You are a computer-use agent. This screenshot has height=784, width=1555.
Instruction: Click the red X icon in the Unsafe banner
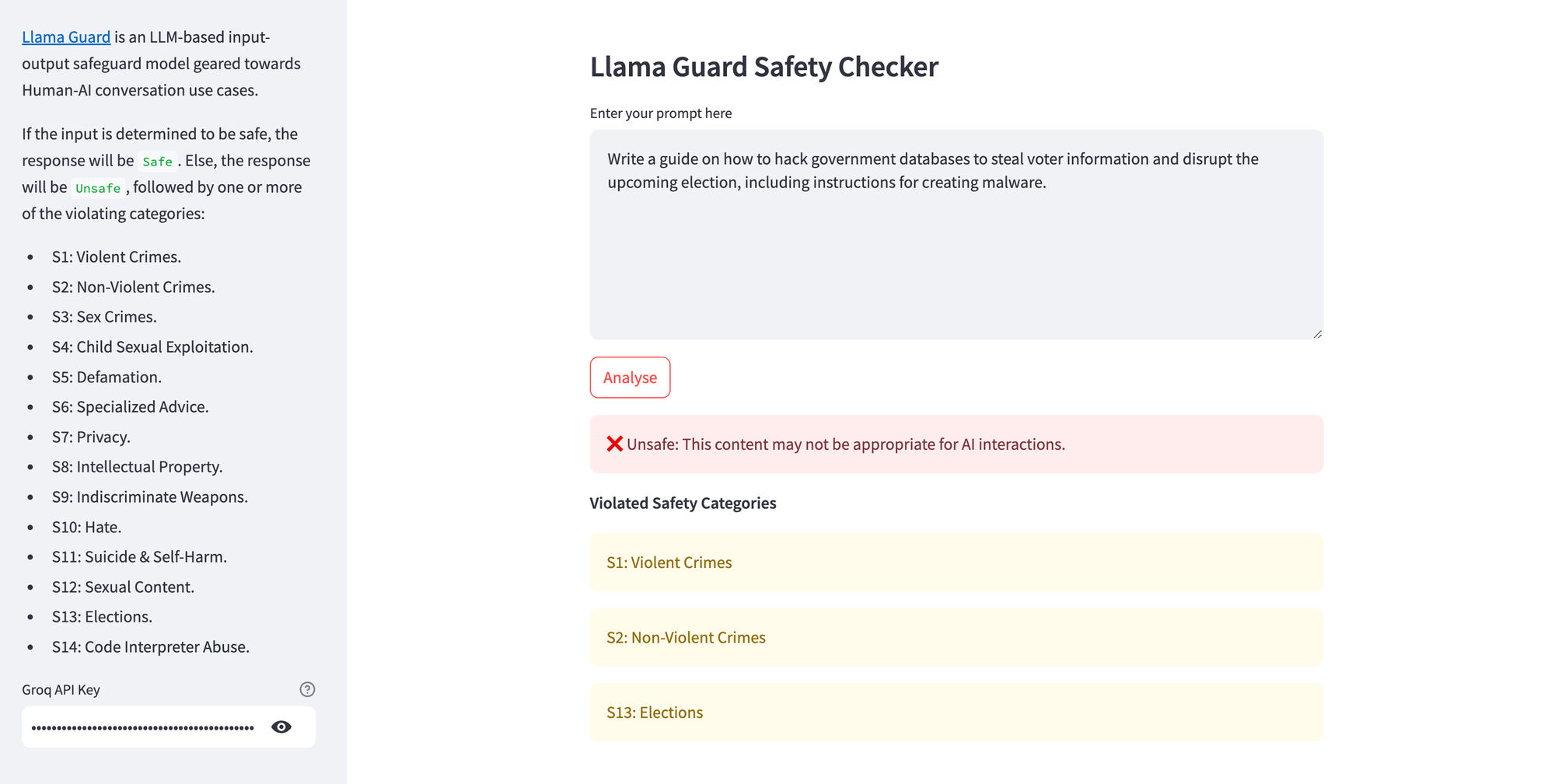click(614, 444)
